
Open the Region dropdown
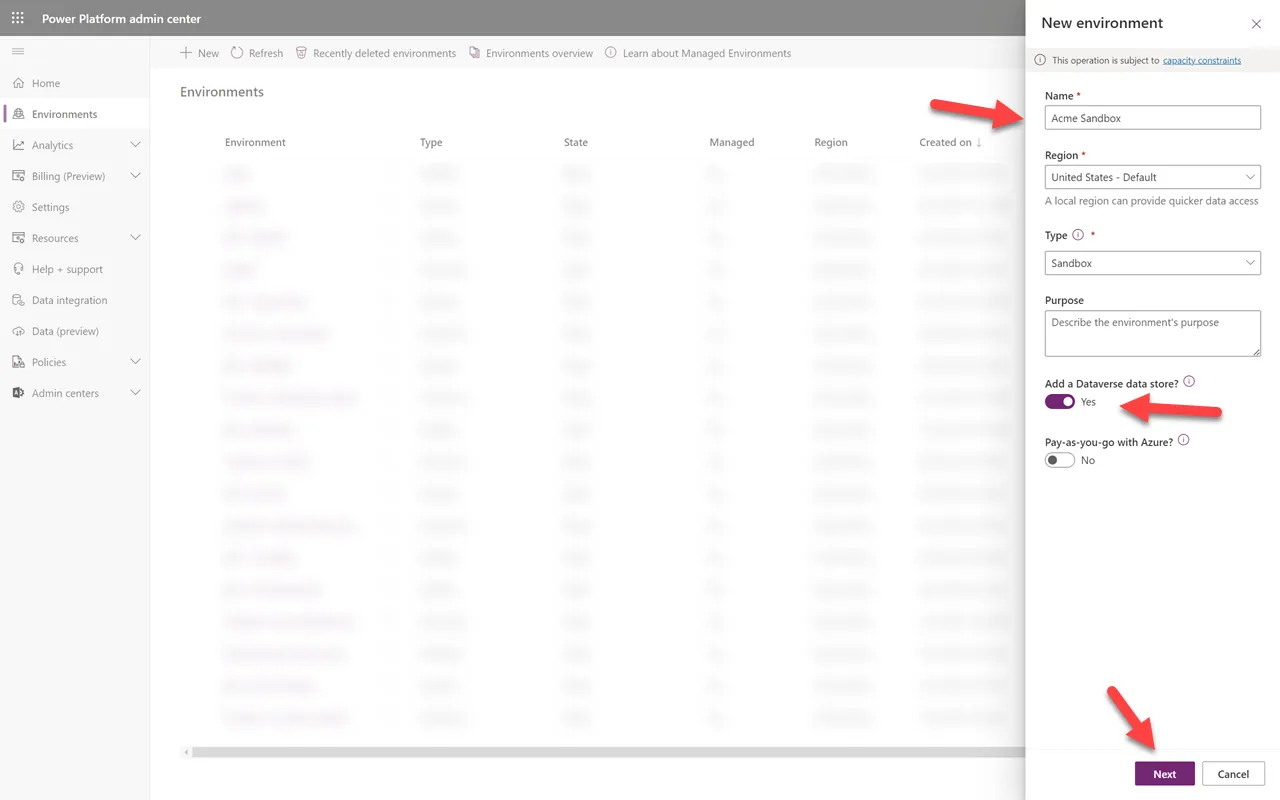[x=1152, y=177]
